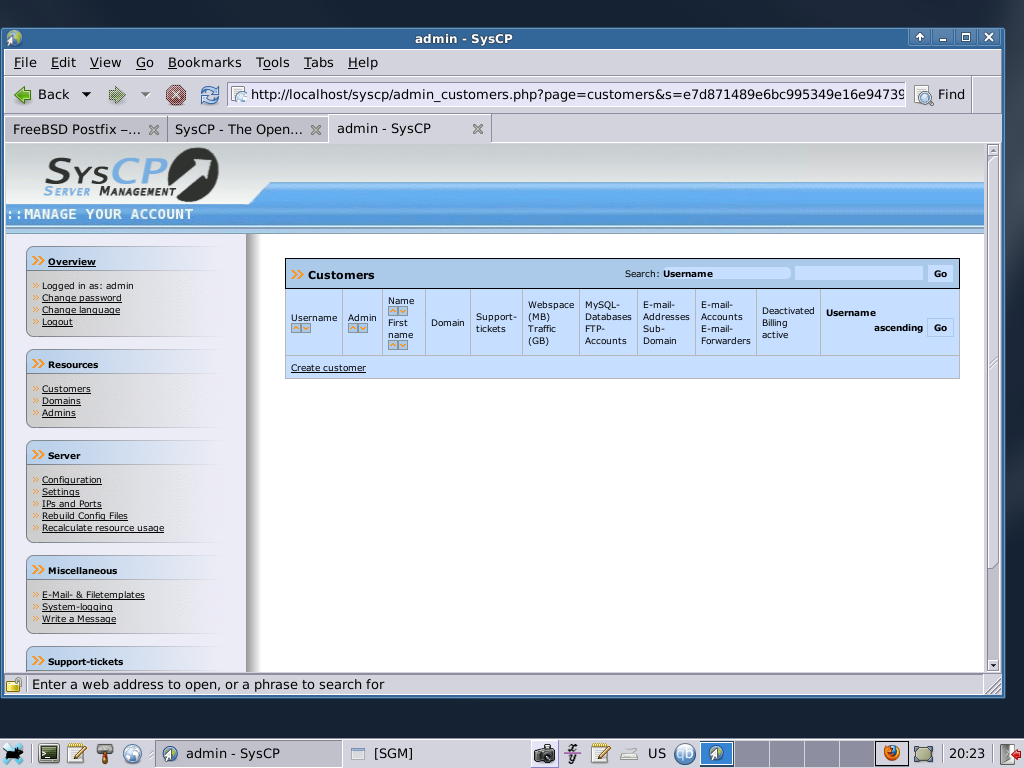Open the Back history dropdown arrow
Image resolution: width=1024 pixels, height=768 pixels.
86,95
